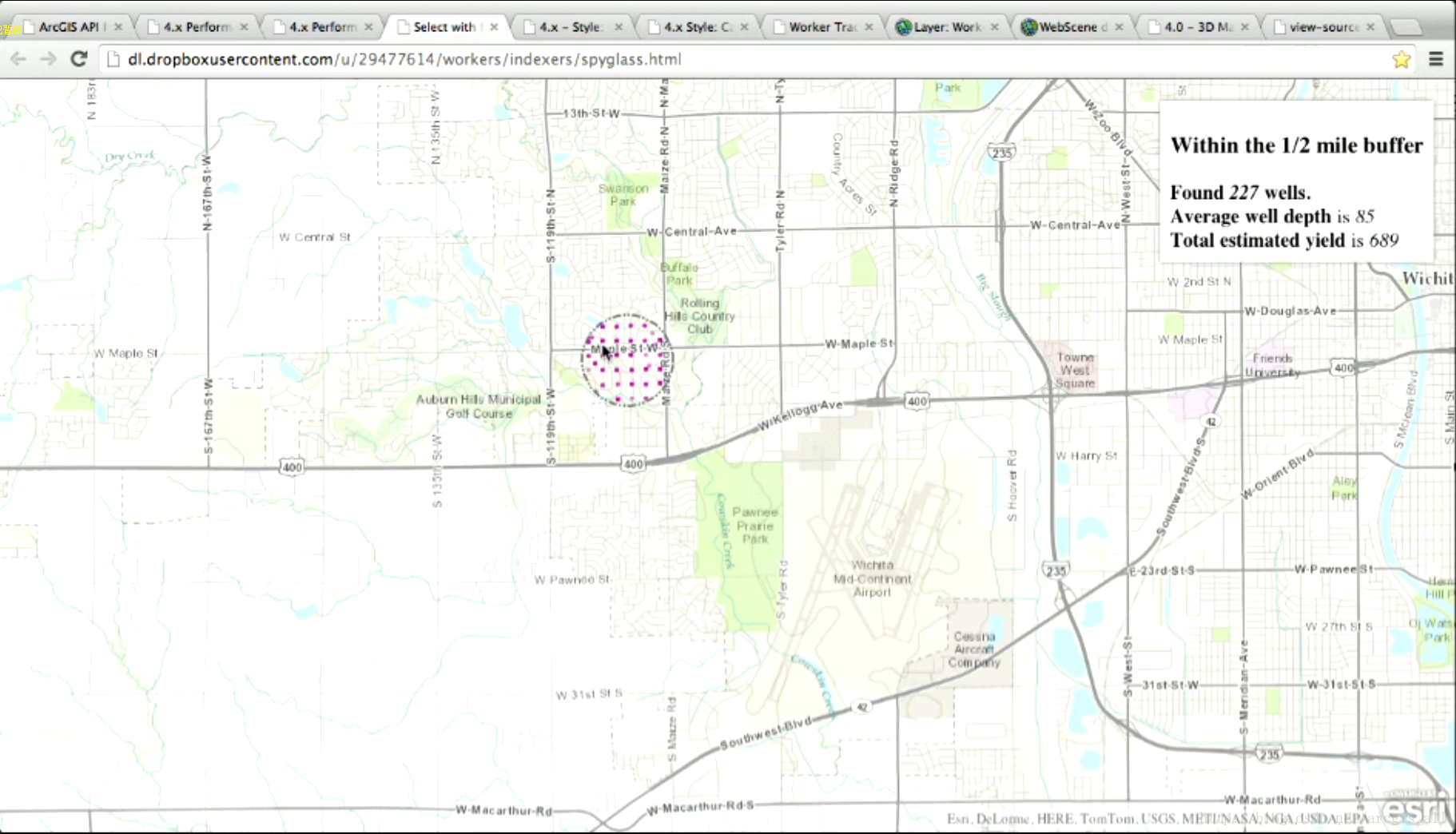Click the W-Douglas-Ave road label

click(x=1290, y=311)
